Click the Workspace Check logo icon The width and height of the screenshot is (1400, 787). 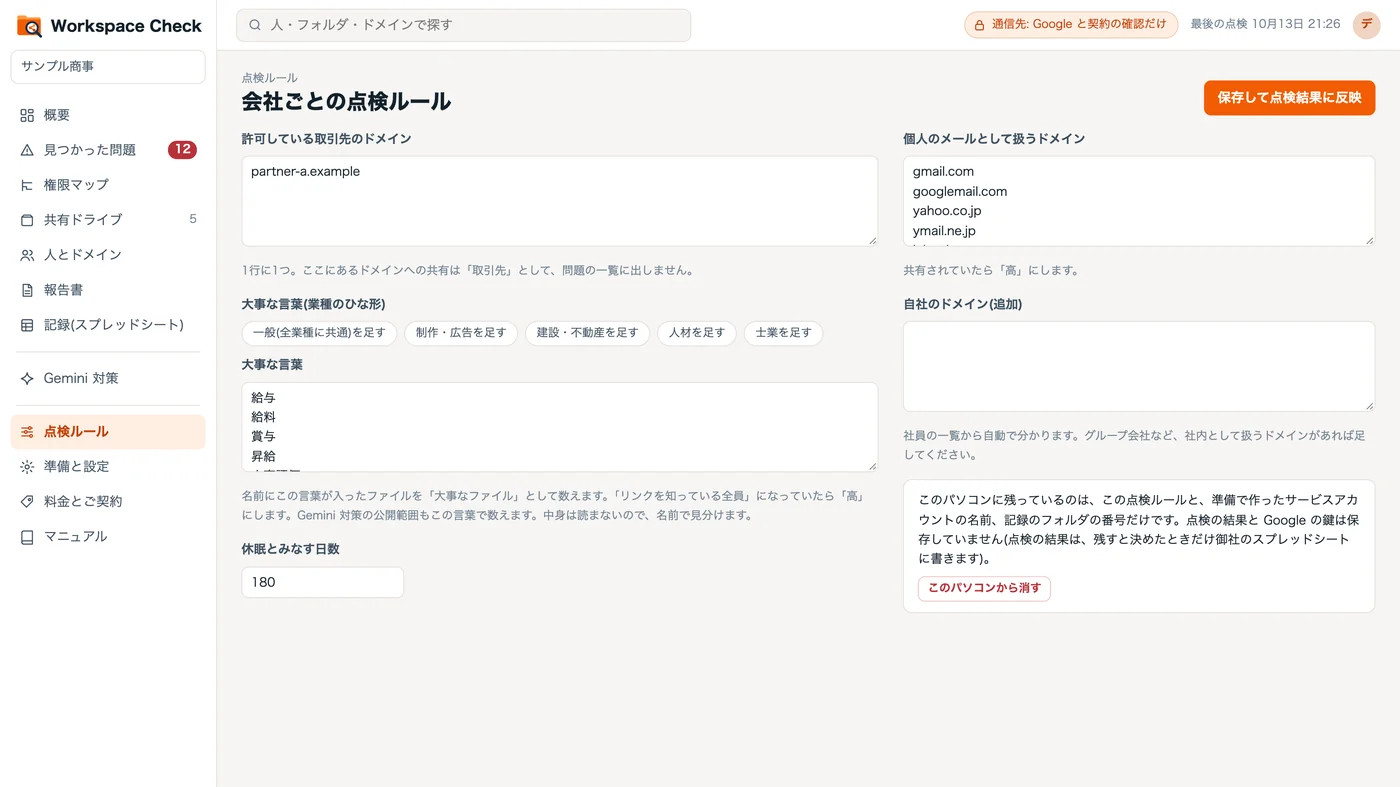29,26
